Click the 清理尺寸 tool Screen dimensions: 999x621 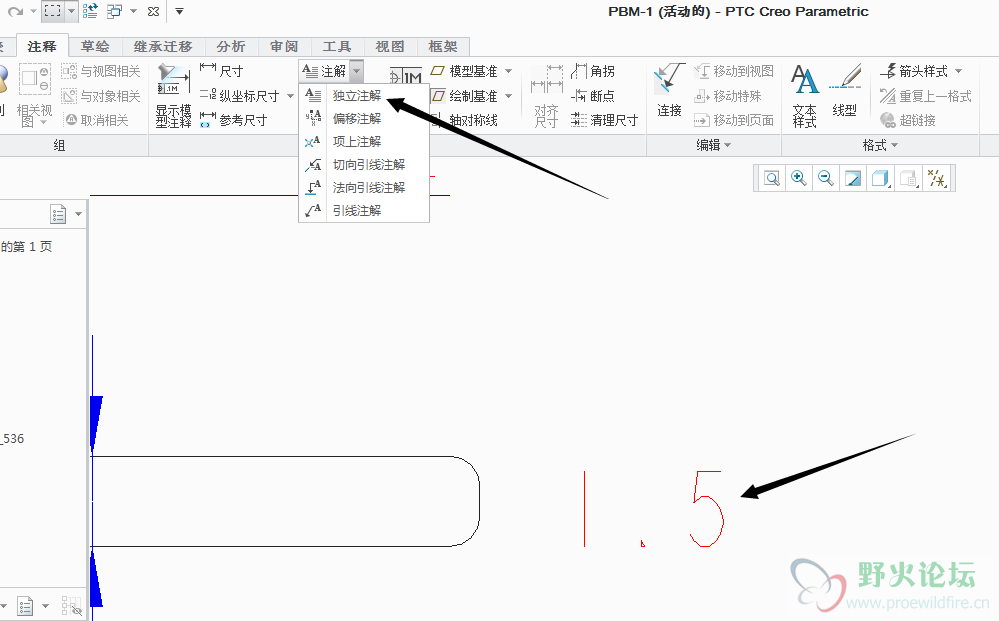[604, 120]
